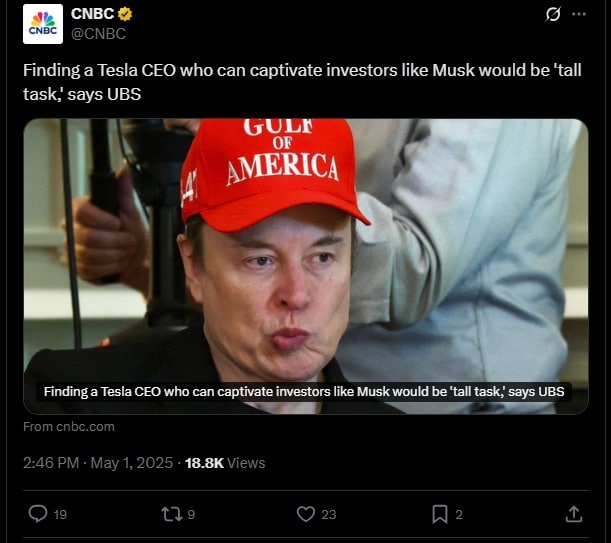Viewport: 611px width, 543px height.
Task: Click the 'From cnbc.com' source link
Action: click(x=69, y=426)
